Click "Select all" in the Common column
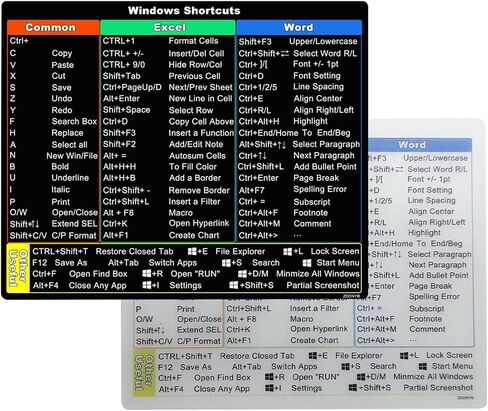 pos(69,145)
